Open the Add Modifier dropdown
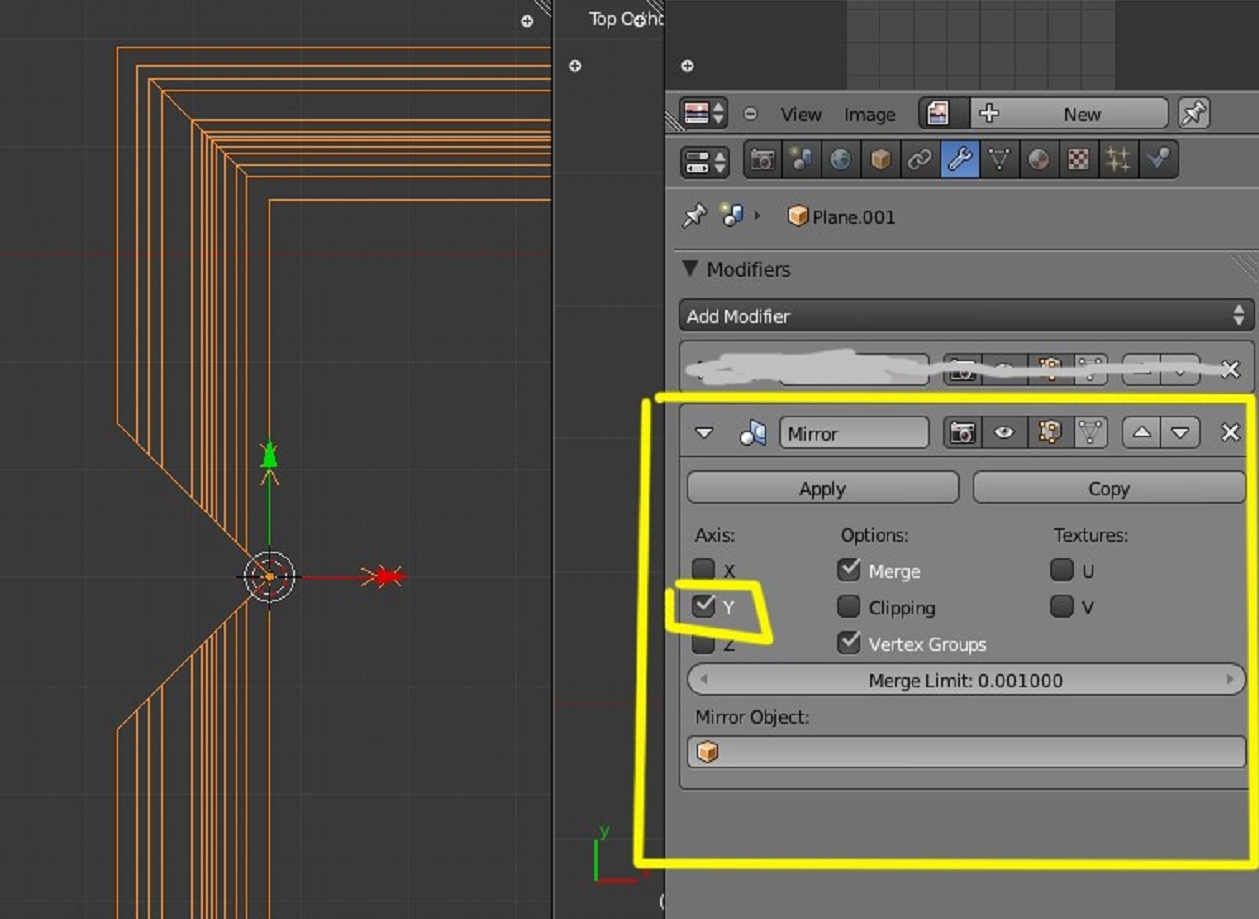Viewport: 1259px width, 919px height. tap(966, 316)
